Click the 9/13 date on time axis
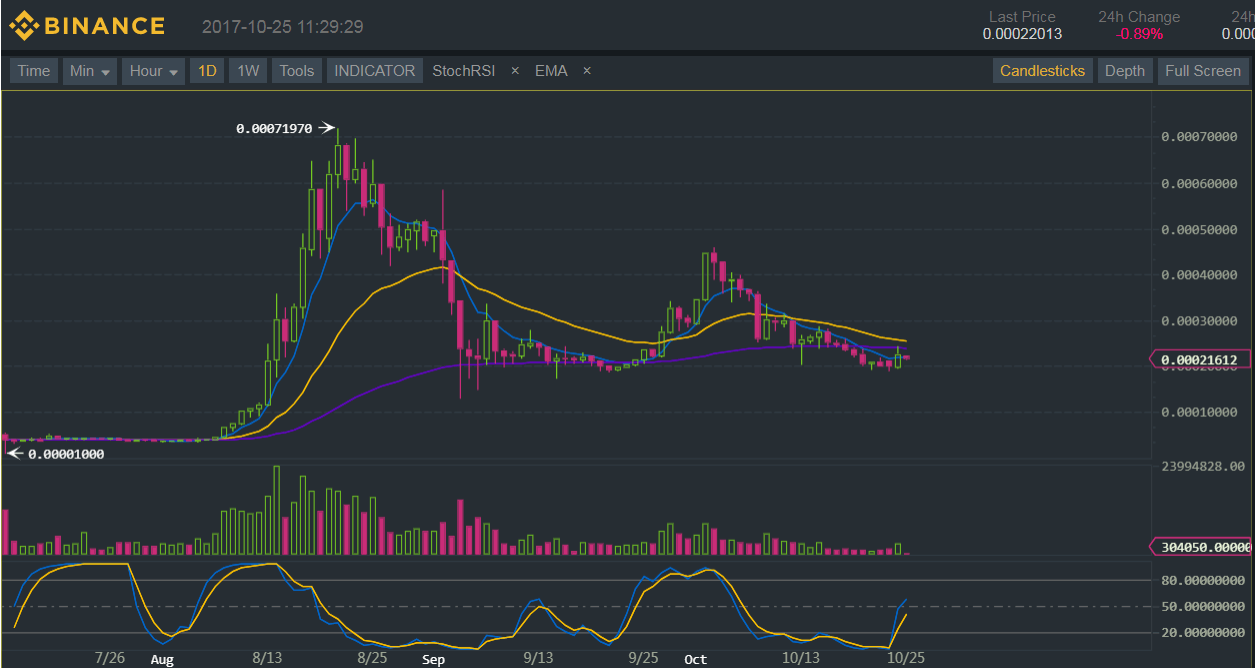Viewport: 1255px width, 668px height. (x=538, y=658)
